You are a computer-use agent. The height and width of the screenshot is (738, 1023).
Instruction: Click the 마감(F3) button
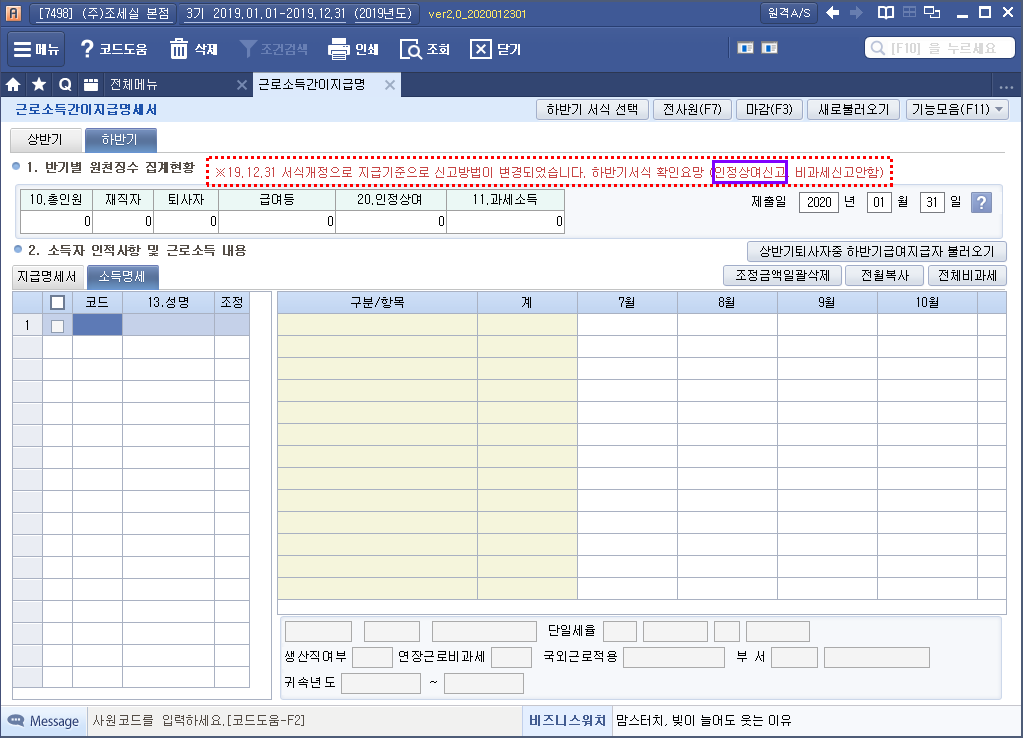(769, 110)
